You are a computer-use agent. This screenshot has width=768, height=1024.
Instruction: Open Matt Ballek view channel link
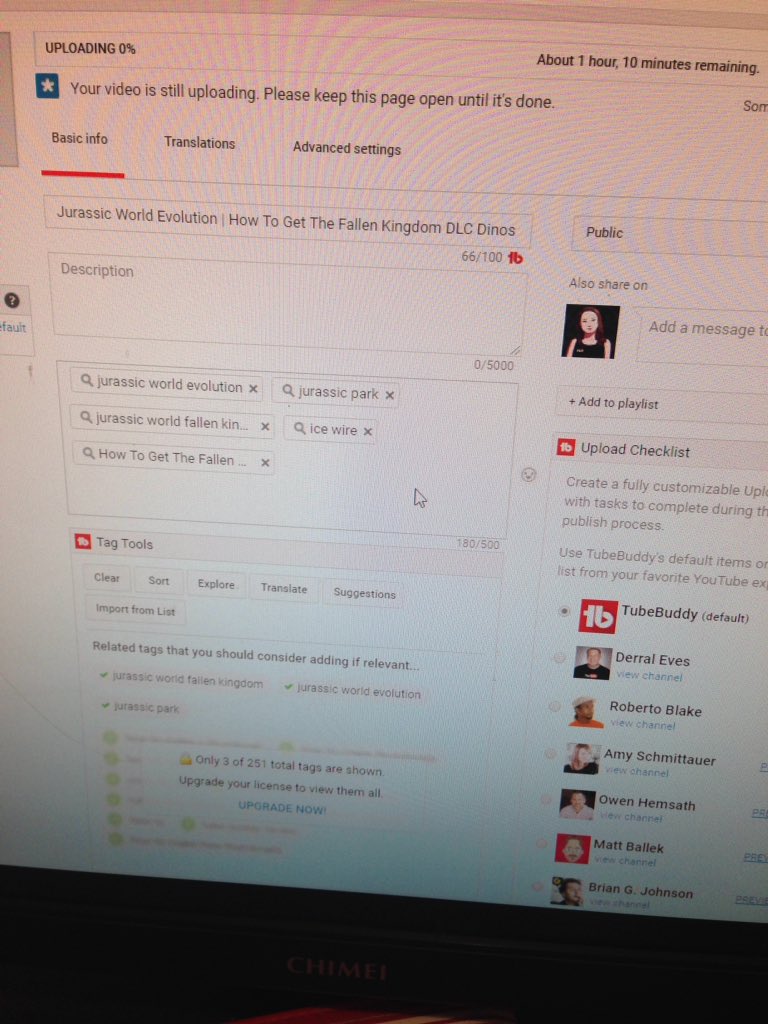[625, 861]
